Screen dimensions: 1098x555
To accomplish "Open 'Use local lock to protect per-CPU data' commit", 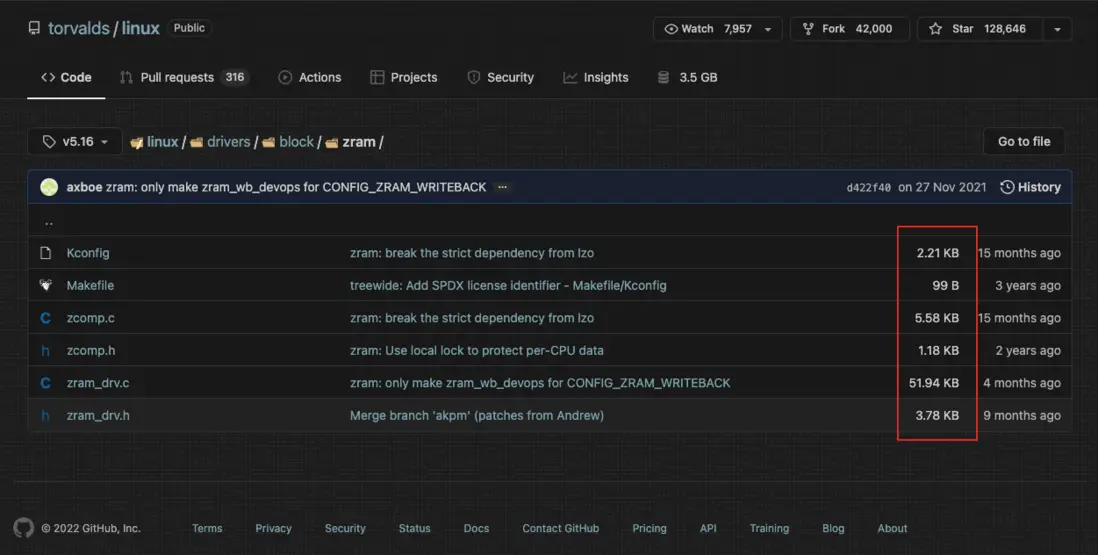I will pyautogui.click(x=477, y=351).
